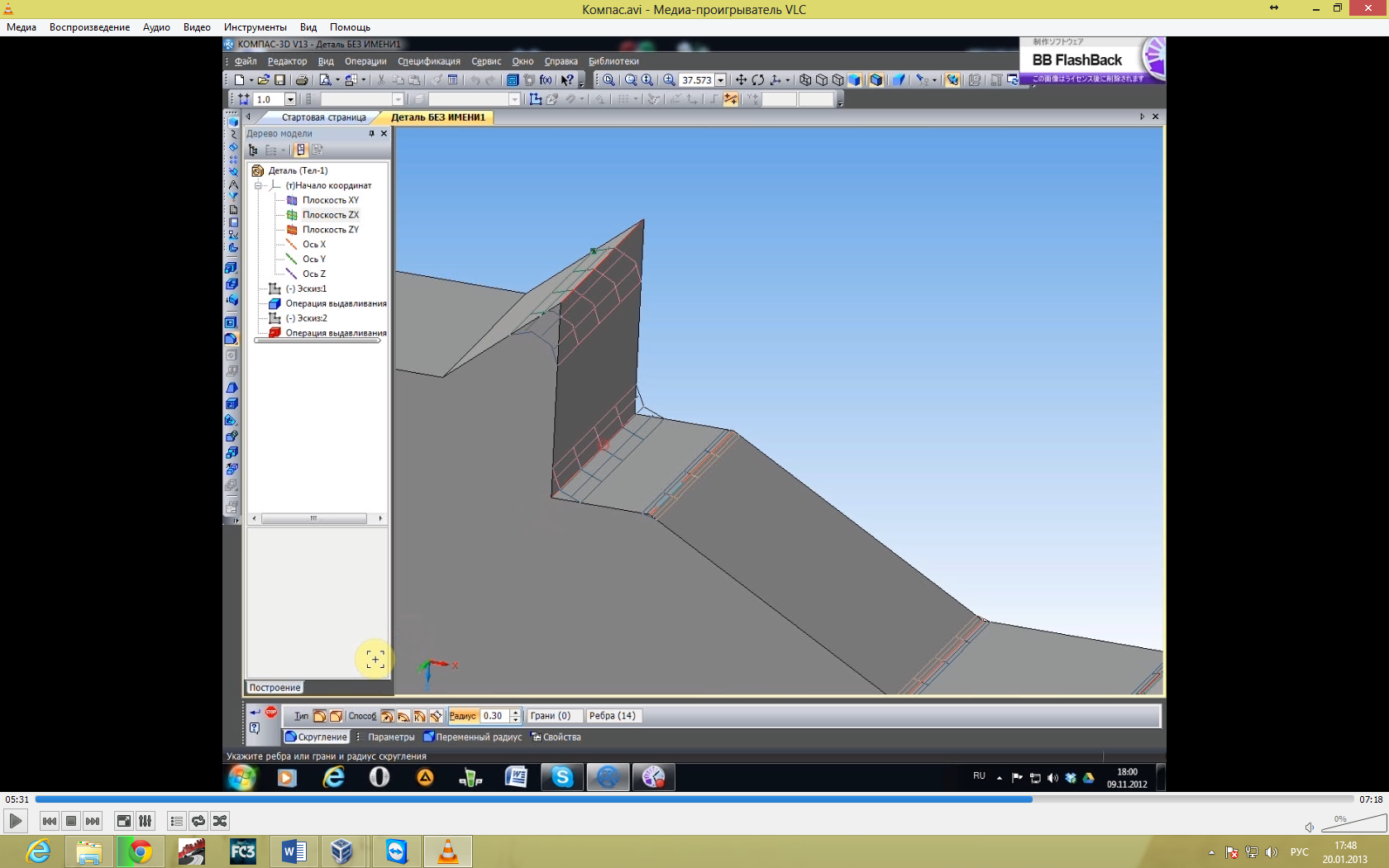Click the Построение tab at the tree bottom
Viewport: 1389px width, 868px height.
pyautogui.click(x=275, y=688)
